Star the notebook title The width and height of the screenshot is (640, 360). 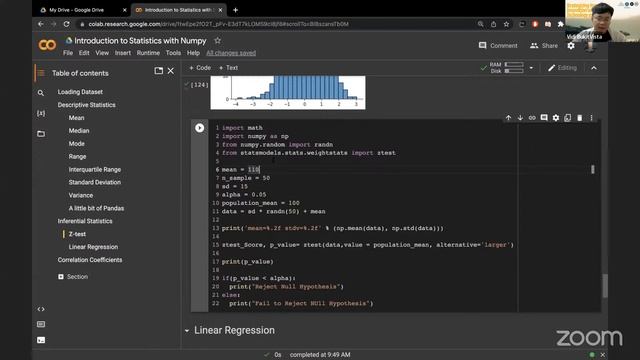coord(218,40)
